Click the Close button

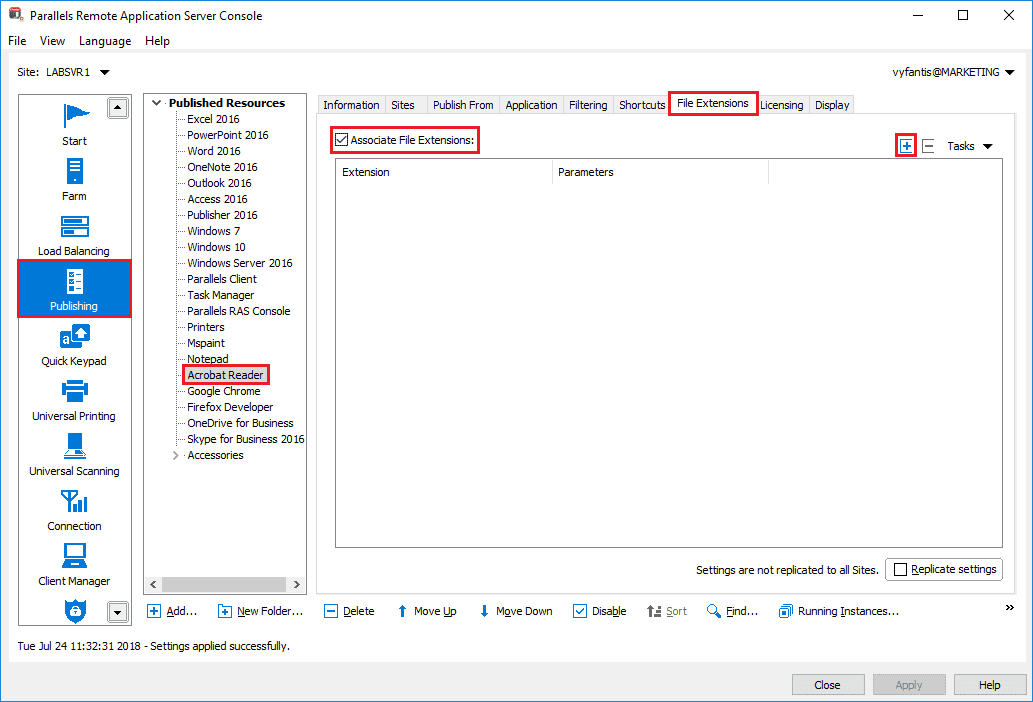pyautogui.click(x=827, y=685)
